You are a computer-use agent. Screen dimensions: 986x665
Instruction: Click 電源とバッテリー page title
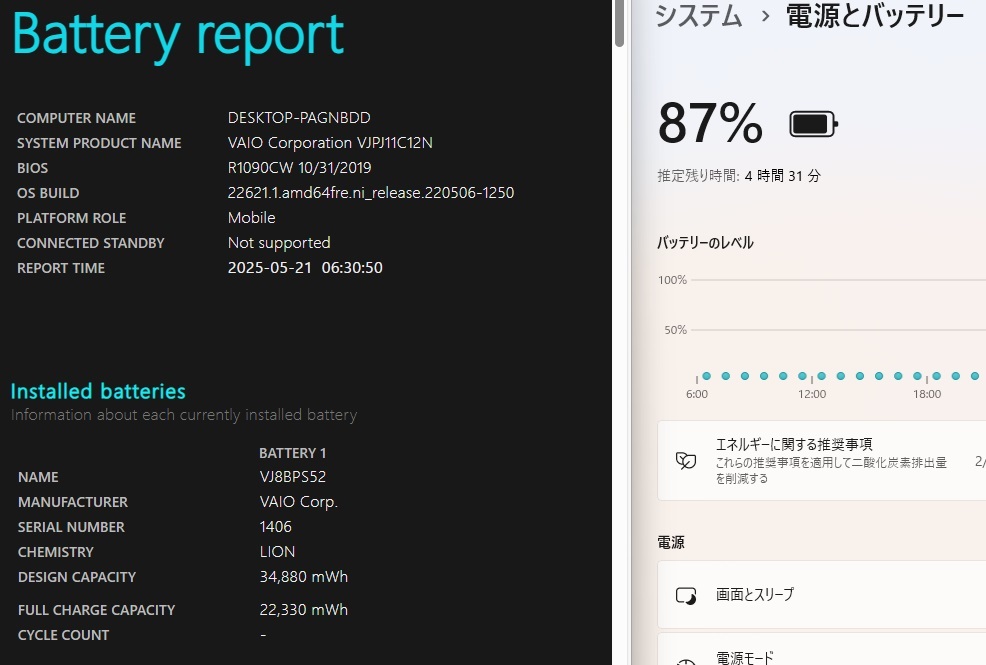click(x=875, y=16)
